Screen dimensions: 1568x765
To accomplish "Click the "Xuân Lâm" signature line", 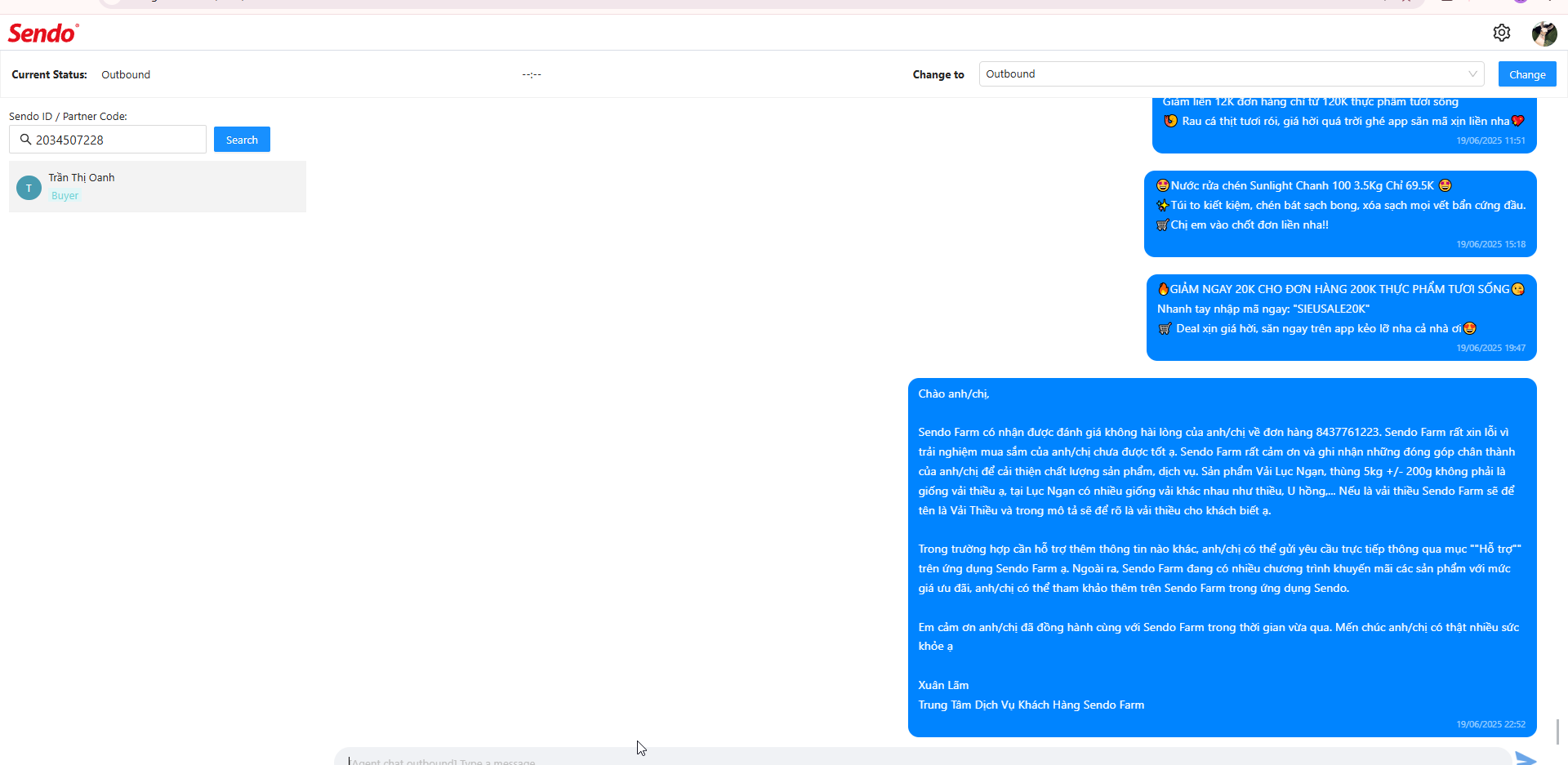I will (x=943, y=685).
